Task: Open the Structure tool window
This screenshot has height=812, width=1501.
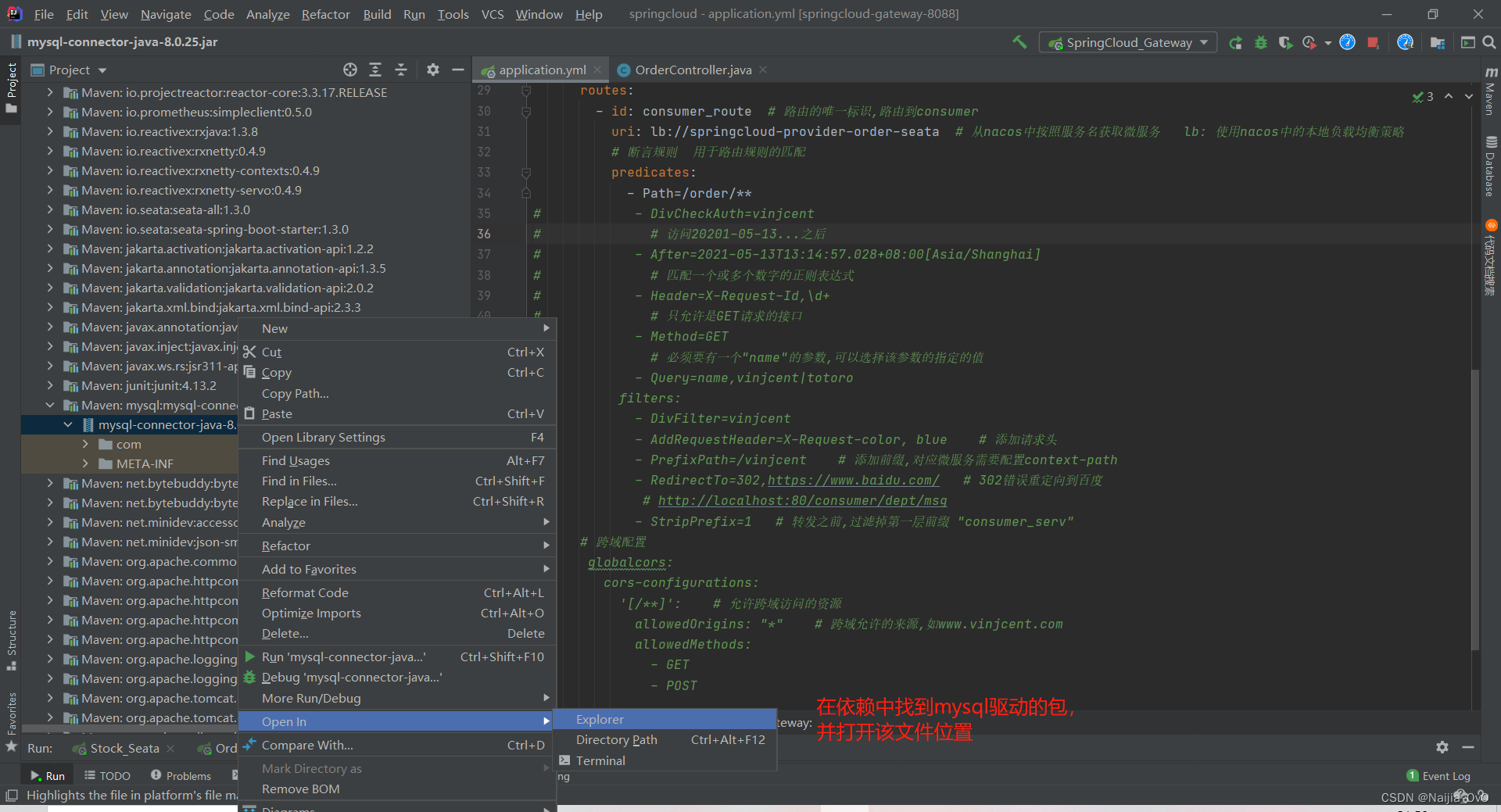Action: tap(11, 640)
